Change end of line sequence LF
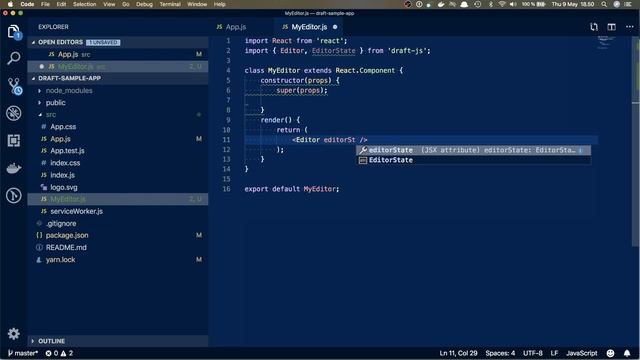This screenshot has width=640, height=360. click(554, 353)
